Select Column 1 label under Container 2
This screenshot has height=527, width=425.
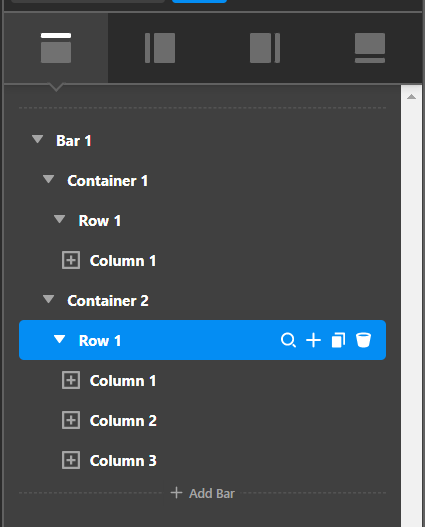(x=123, y=381)
